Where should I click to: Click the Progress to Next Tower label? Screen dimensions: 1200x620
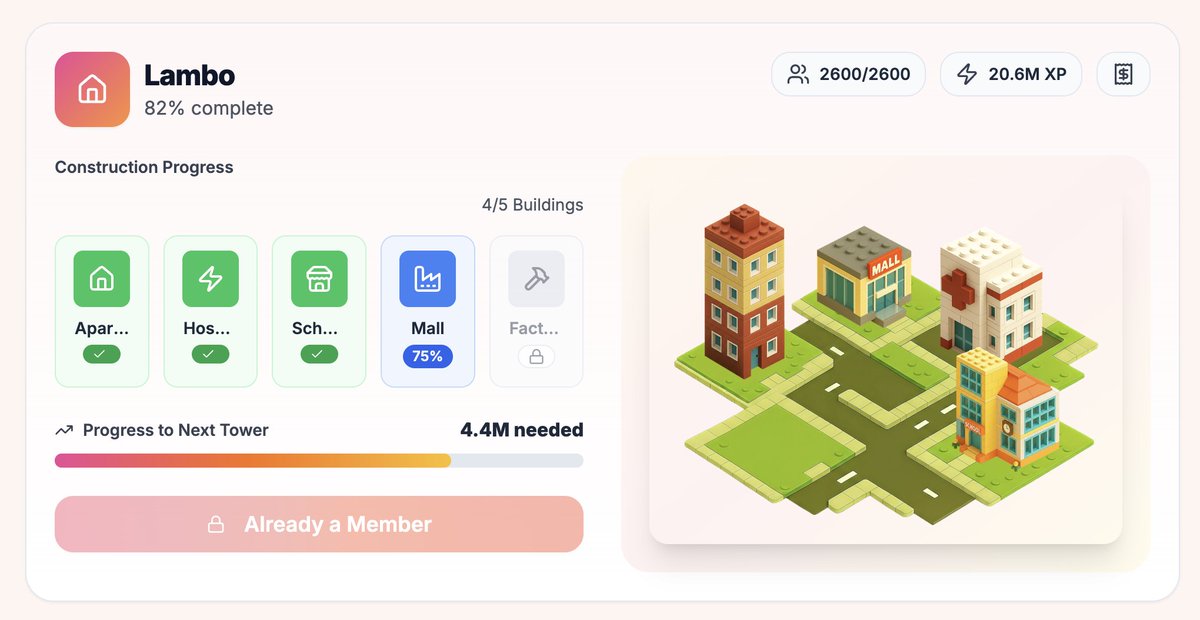coord(176,430)
